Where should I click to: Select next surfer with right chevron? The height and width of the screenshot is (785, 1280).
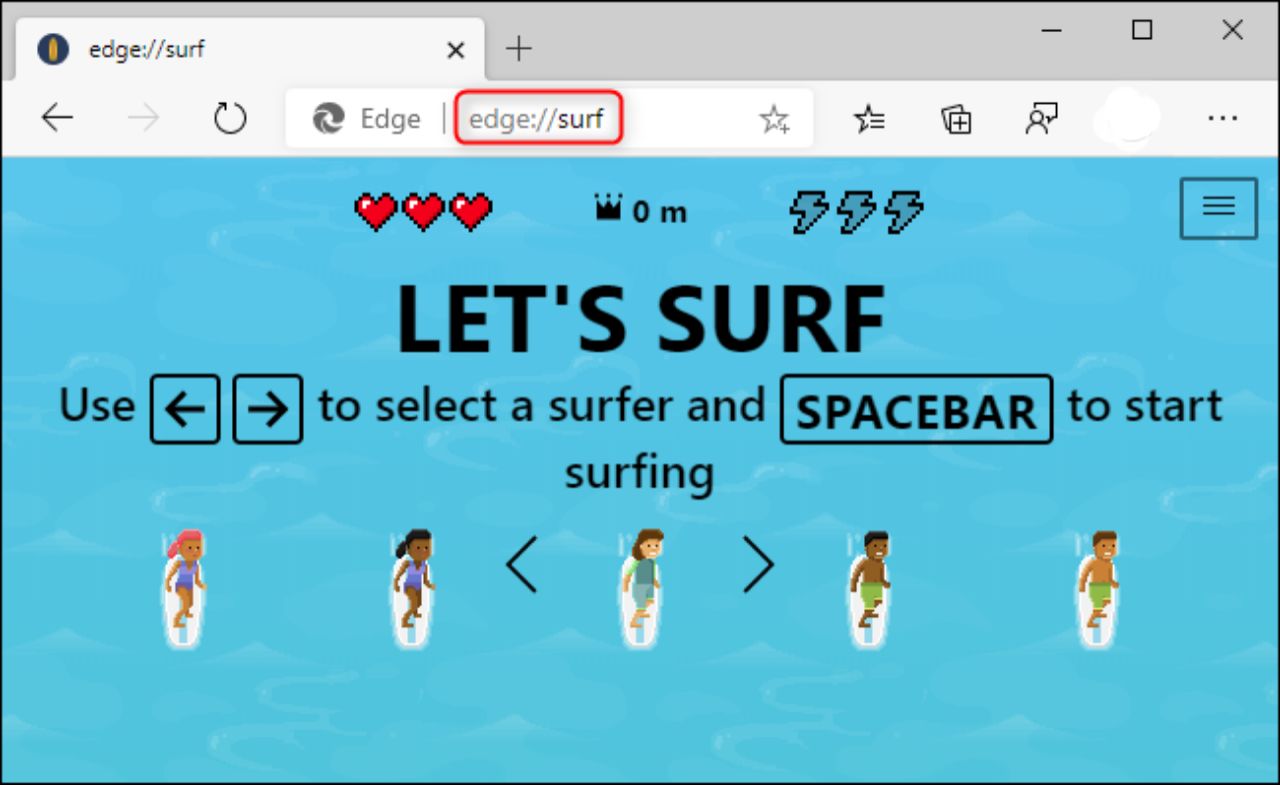click(758, 565)
